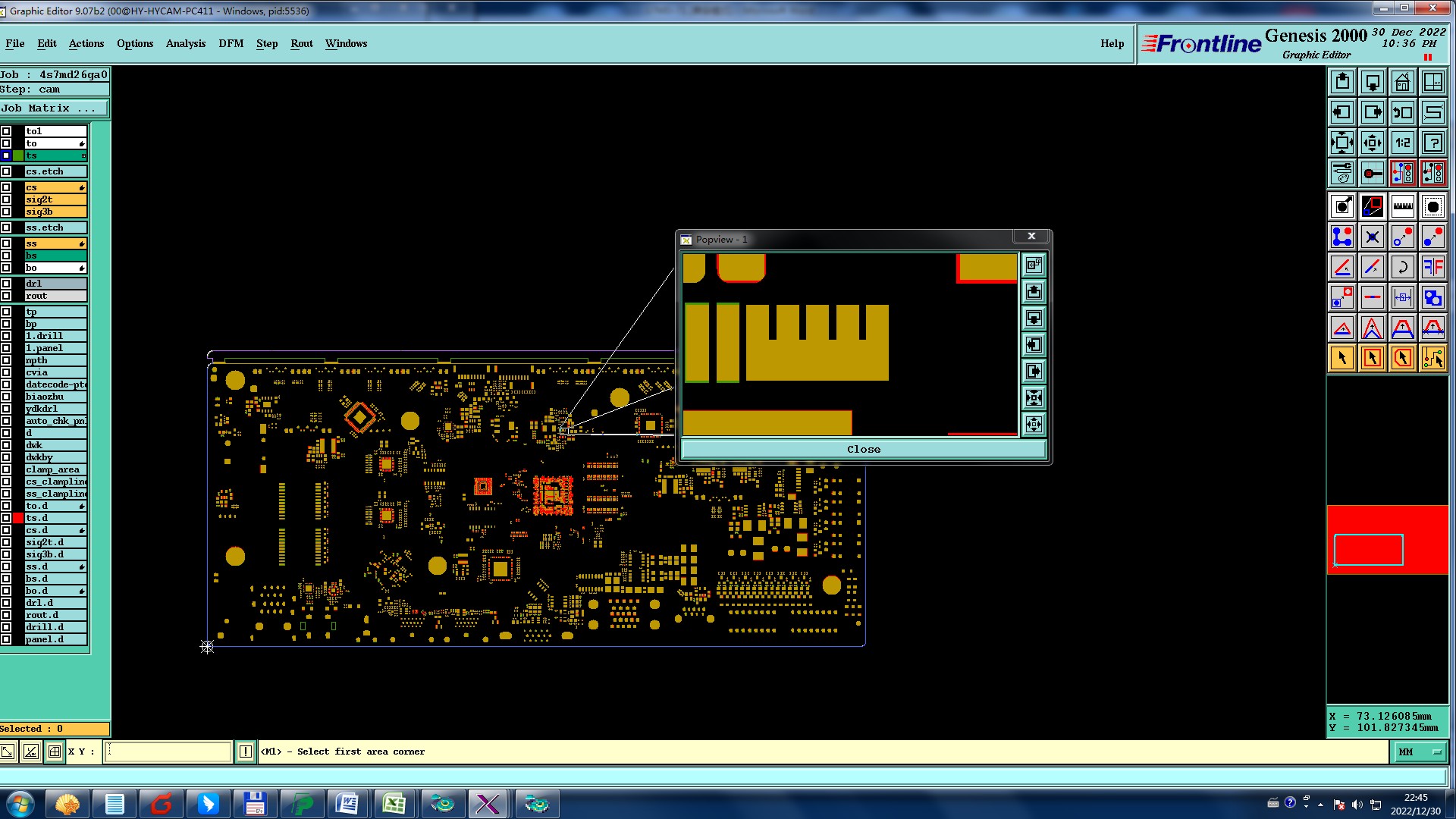Click the X Y coordinate input field

pos(168,752)
